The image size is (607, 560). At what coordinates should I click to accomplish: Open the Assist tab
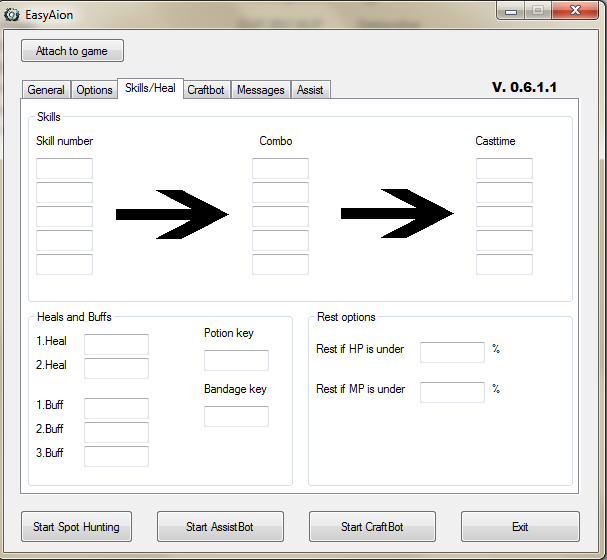pyautogui.click(x=310, y=90)
